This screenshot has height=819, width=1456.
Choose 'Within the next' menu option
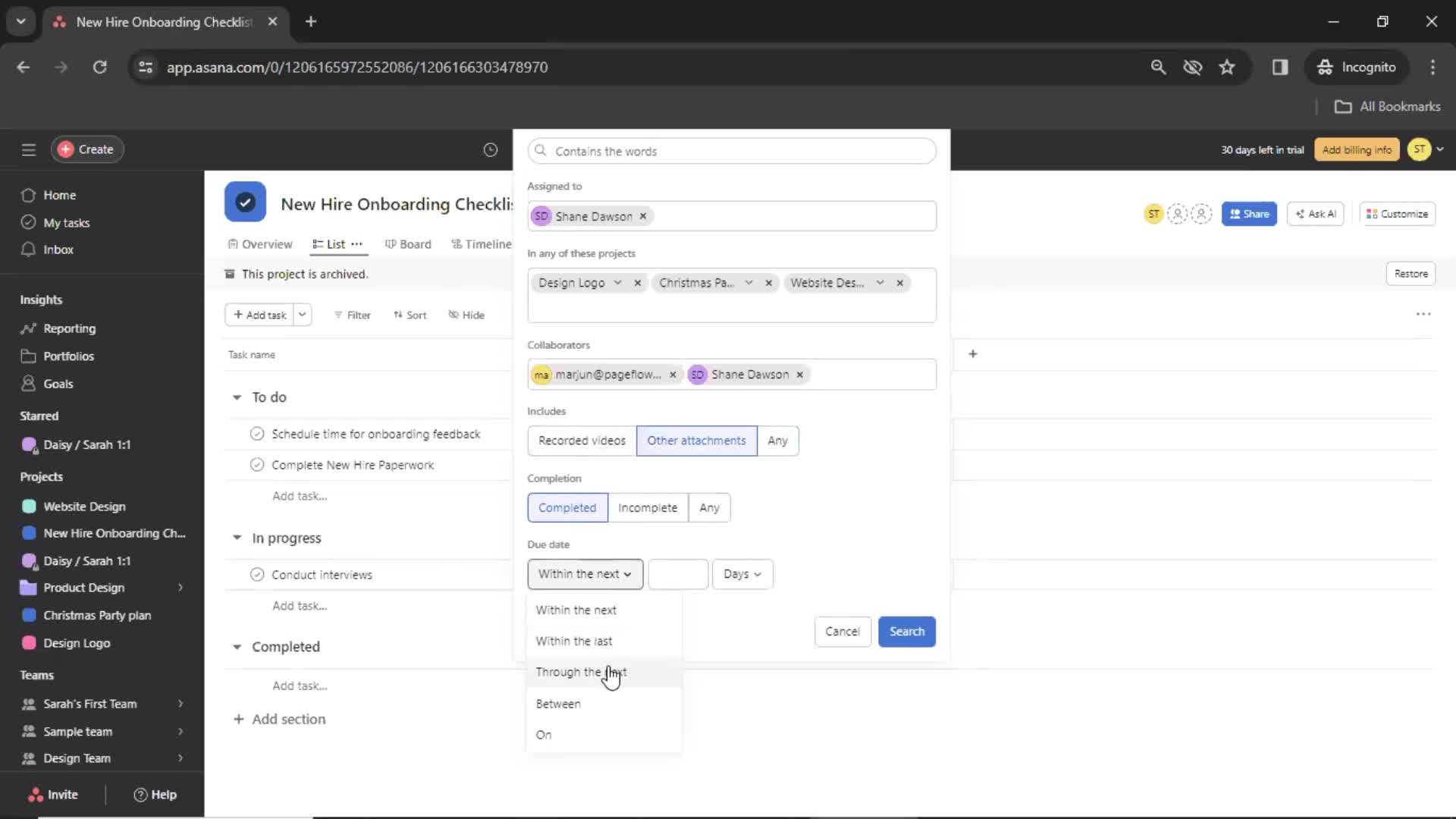[604, 610]
